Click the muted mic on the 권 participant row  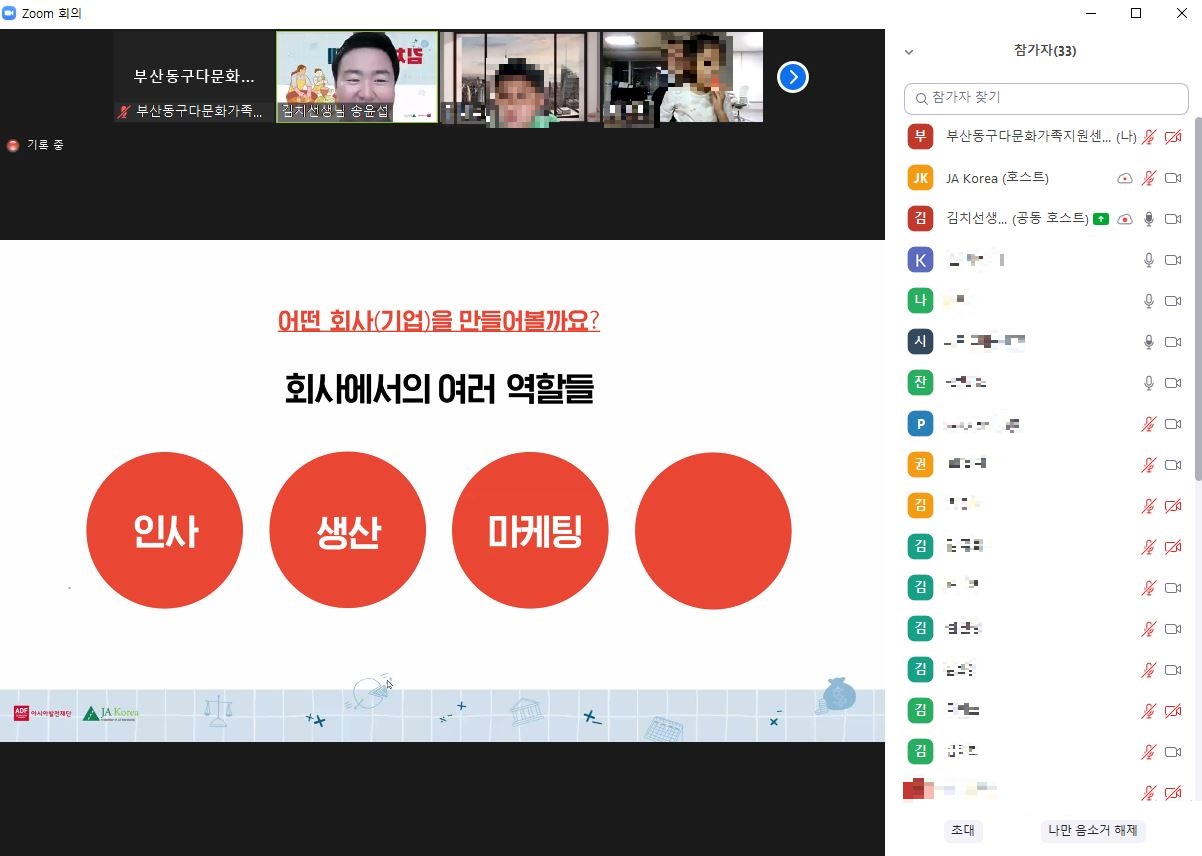tap(1149, 464)
